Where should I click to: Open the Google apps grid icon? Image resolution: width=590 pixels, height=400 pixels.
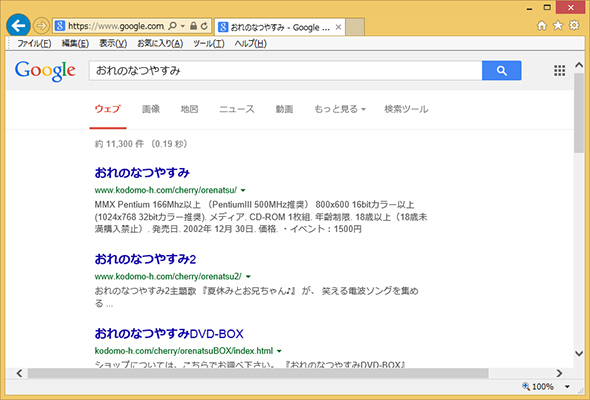click(x=560, y=70)
